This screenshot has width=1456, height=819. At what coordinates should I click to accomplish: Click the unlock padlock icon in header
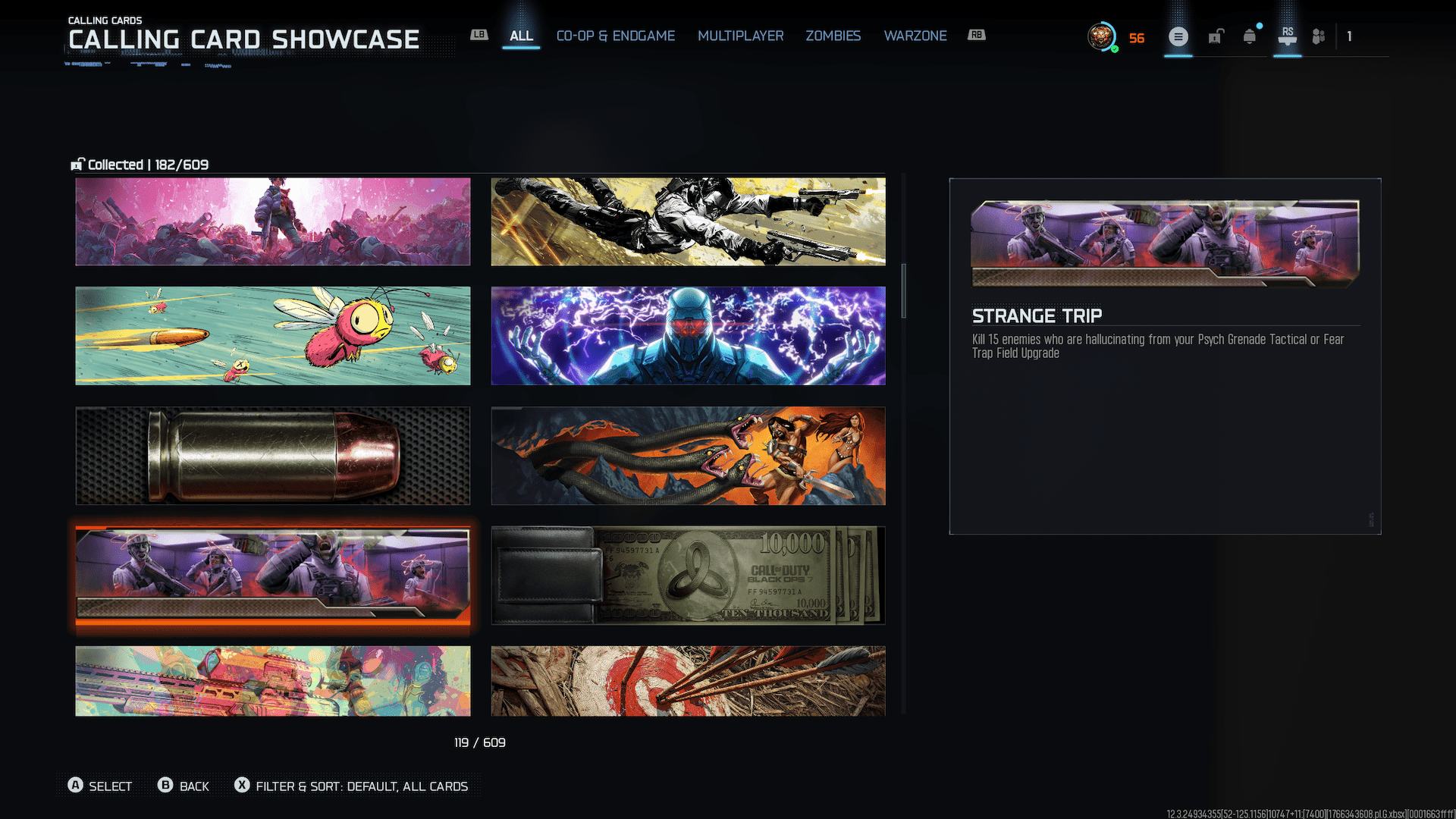click(x=1216, y=36)
